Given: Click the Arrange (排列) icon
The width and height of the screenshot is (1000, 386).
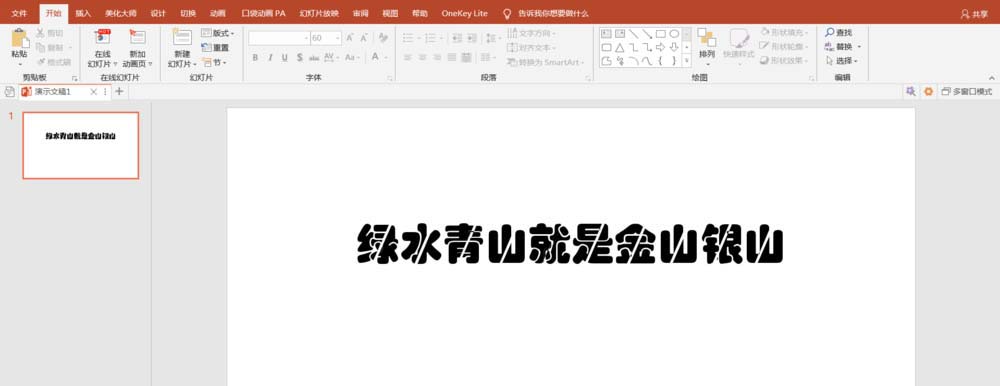Looking at the screenshot, I should (x=707, y=38).
